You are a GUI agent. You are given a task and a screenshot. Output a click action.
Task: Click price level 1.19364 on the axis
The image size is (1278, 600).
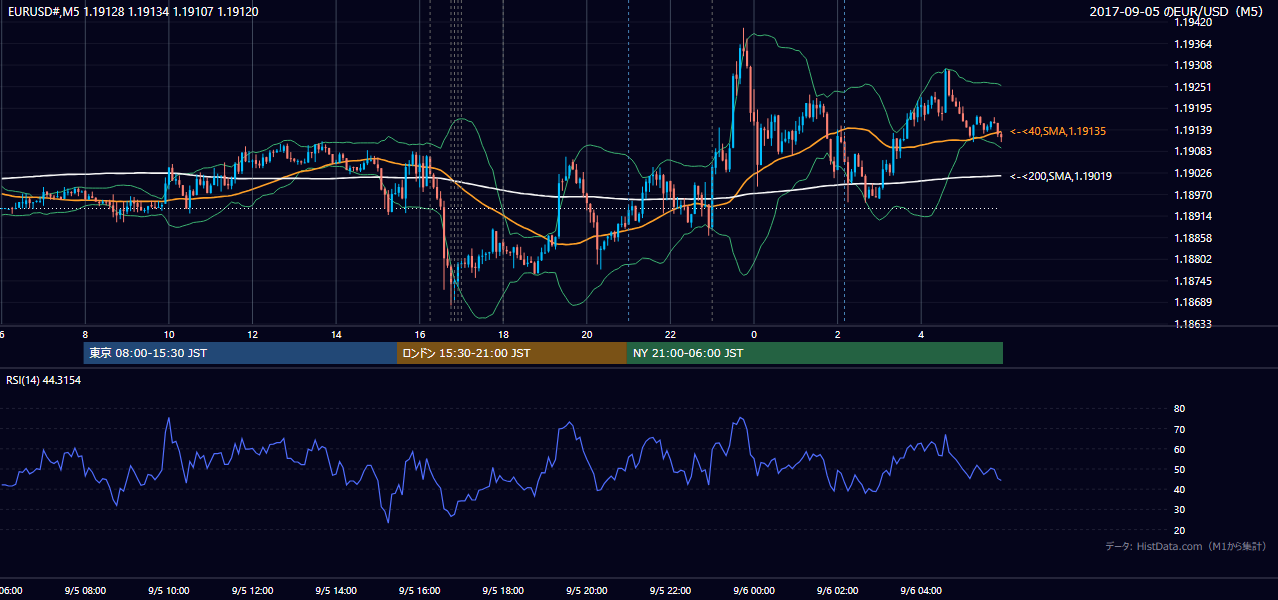tap(1191, 44)
